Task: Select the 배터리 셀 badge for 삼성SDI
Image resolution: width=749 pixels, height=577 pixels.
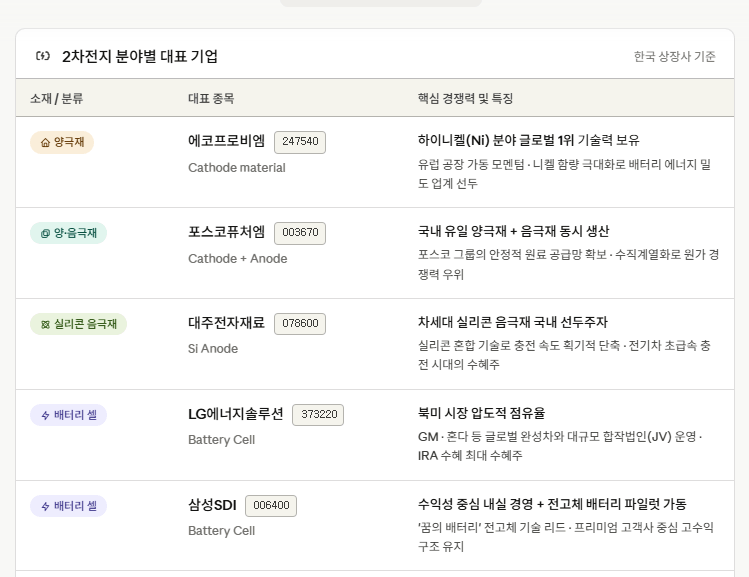Action: 68,506
